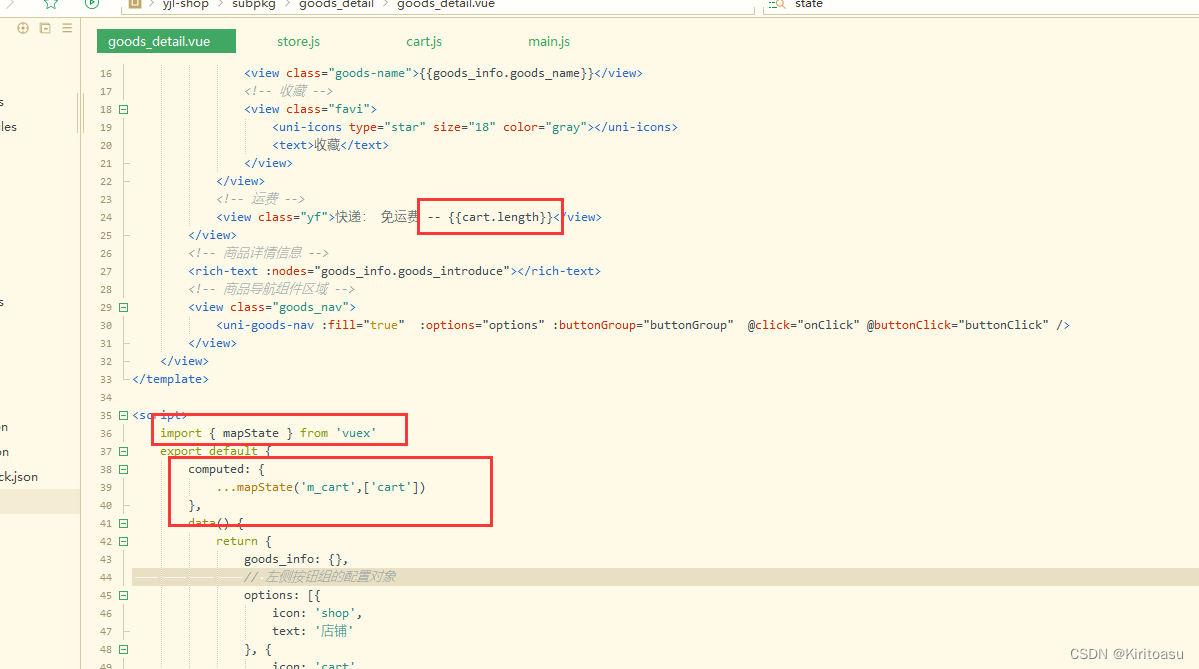This screenshot has height=669, width=1199.
Task: Click 'options: [{' on line 45
Action: tap(282, 596)
